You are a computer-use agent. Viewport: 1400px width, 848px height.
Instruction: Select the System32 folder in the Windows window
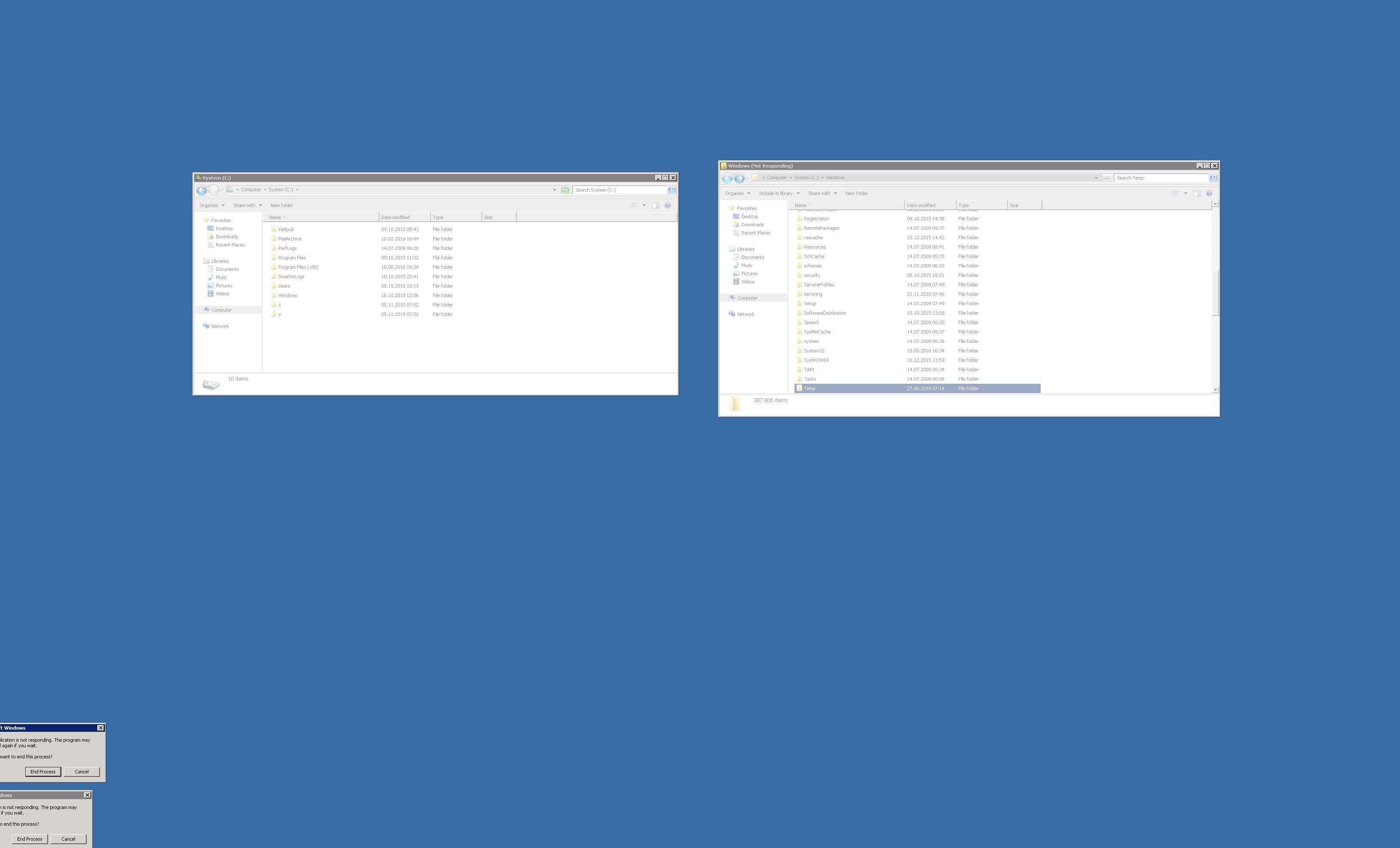click(814, 351)
